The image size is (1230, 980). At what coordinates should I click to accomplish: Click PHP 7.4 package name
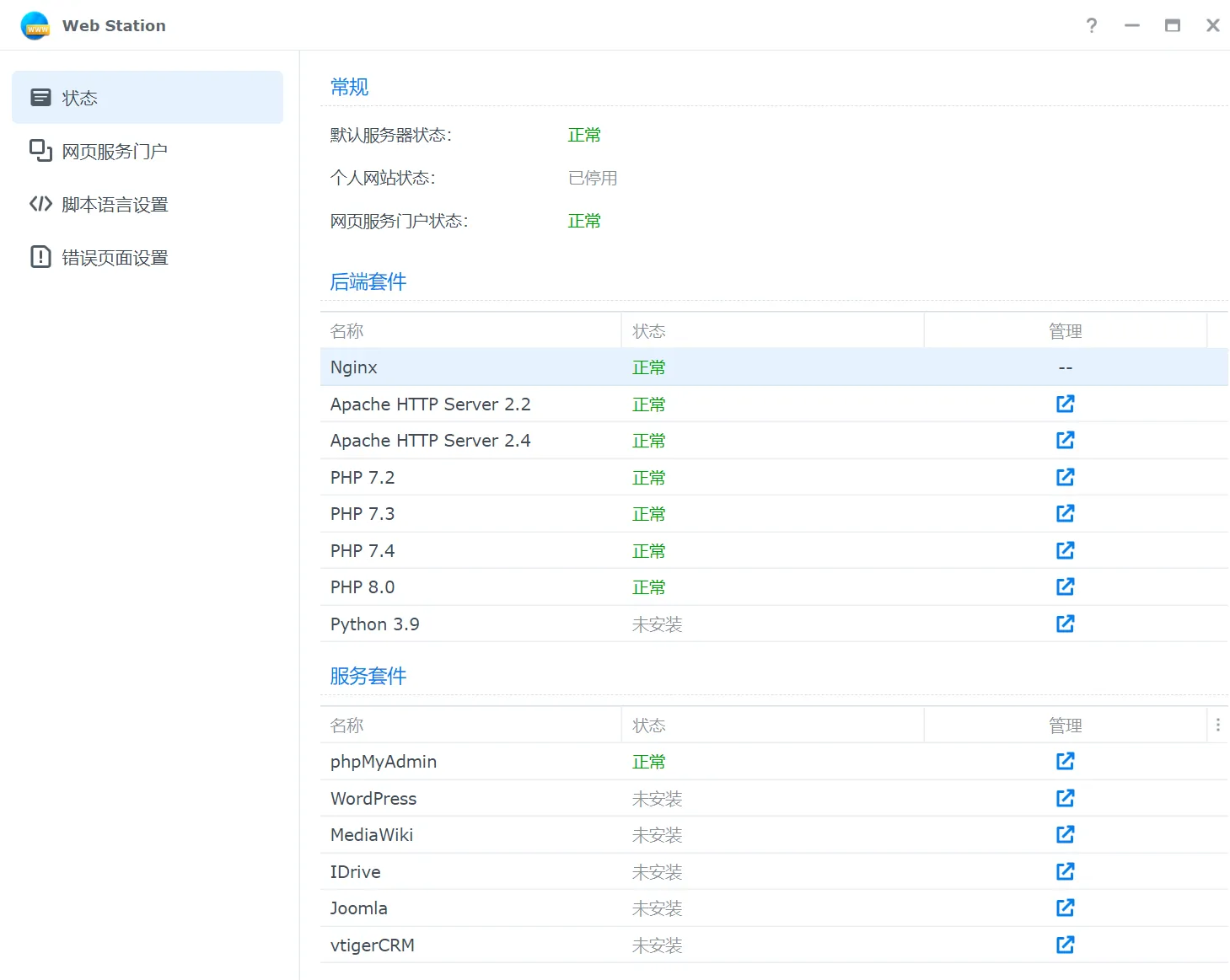pos(363,550)
